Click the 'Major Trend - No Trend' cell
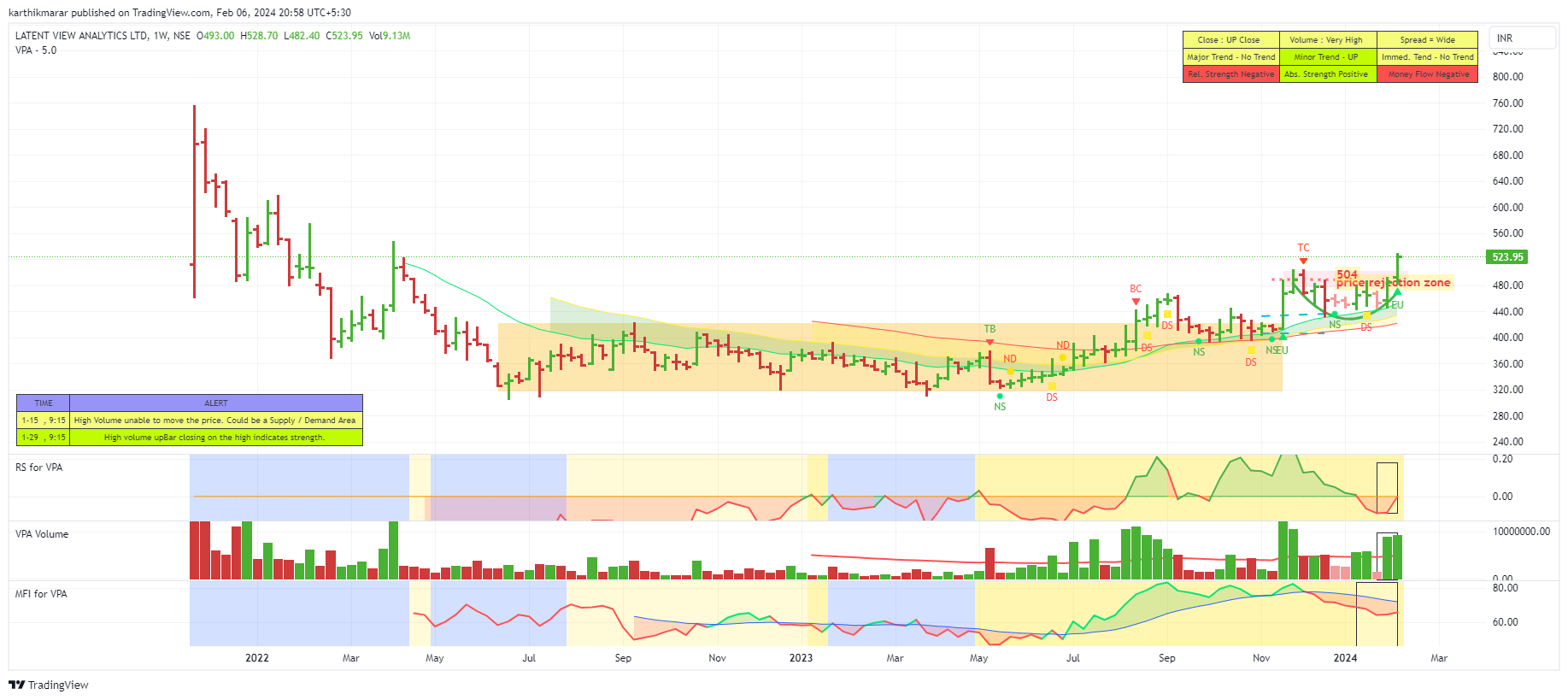The width and height of the screenshot is (1568, 700). coord(1230,57)
